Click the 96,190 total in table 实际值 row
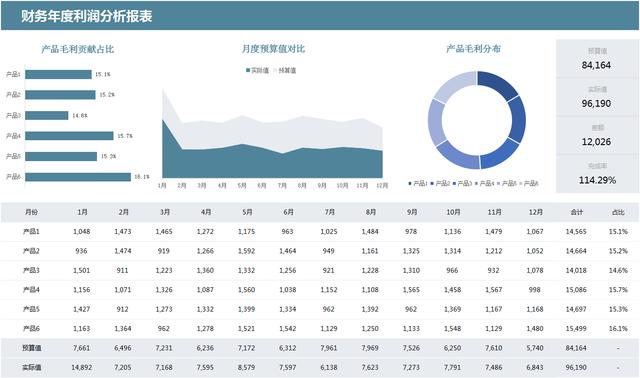 (x=576, y=367)
